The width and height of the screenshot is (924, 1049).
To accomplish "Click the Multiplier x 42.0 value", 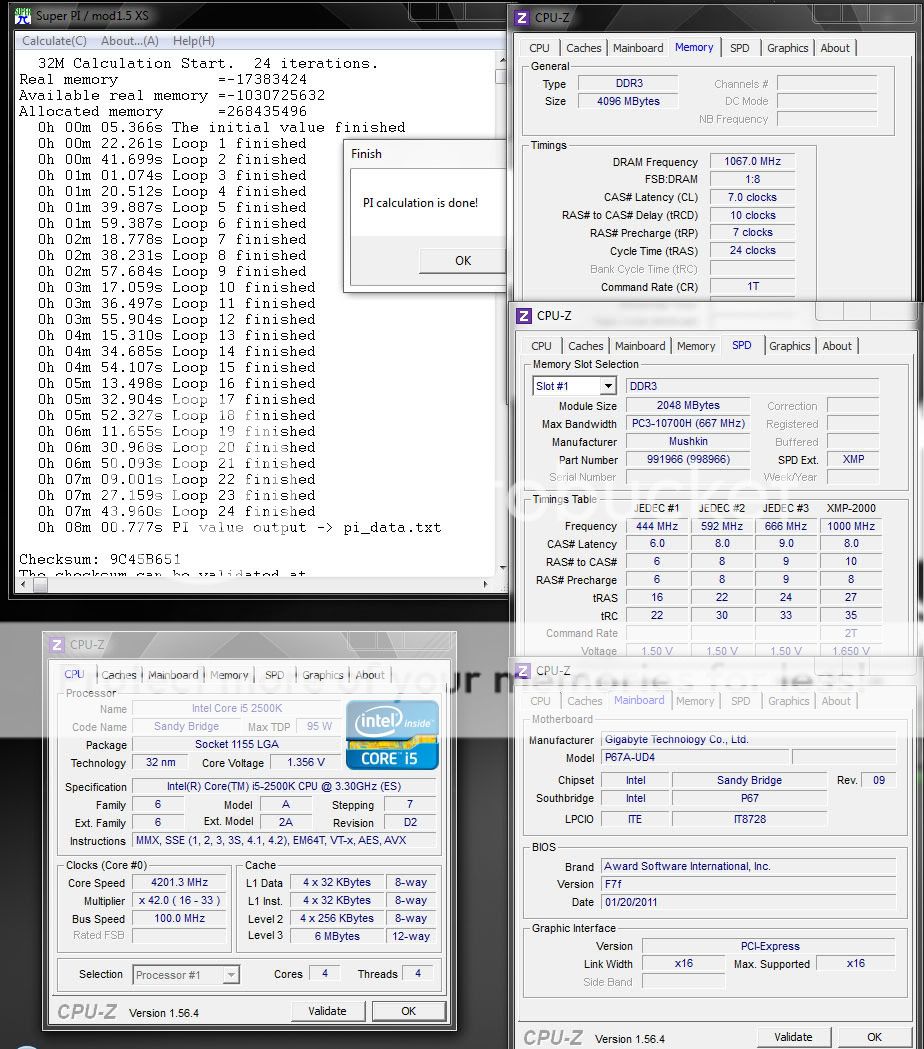I will pyautogui.click(x=179, y=900).
